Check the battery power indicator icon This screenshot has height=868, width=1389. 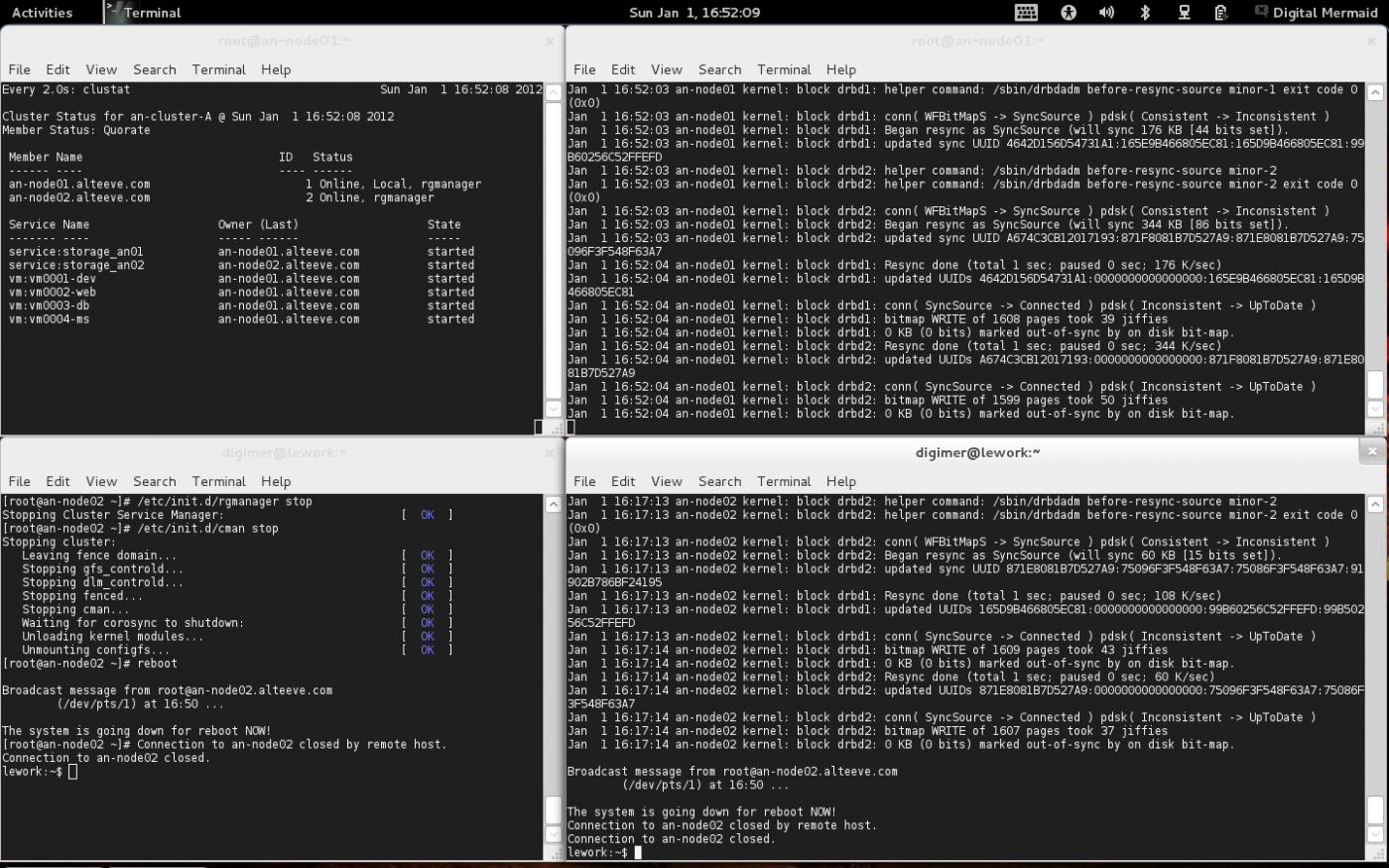pos(1221,12)
